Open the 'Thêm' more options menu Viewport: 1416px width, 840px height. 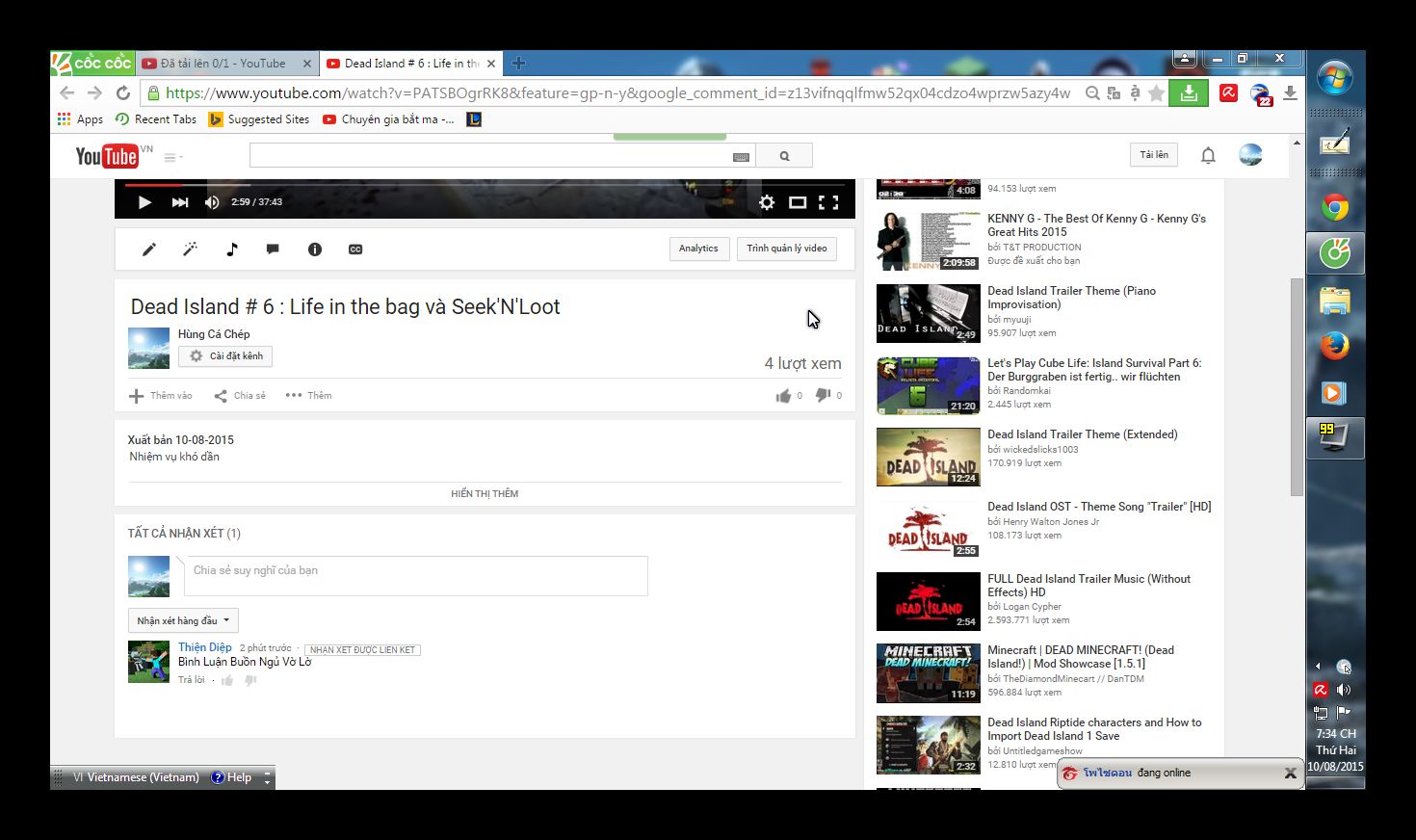point(309,396)
